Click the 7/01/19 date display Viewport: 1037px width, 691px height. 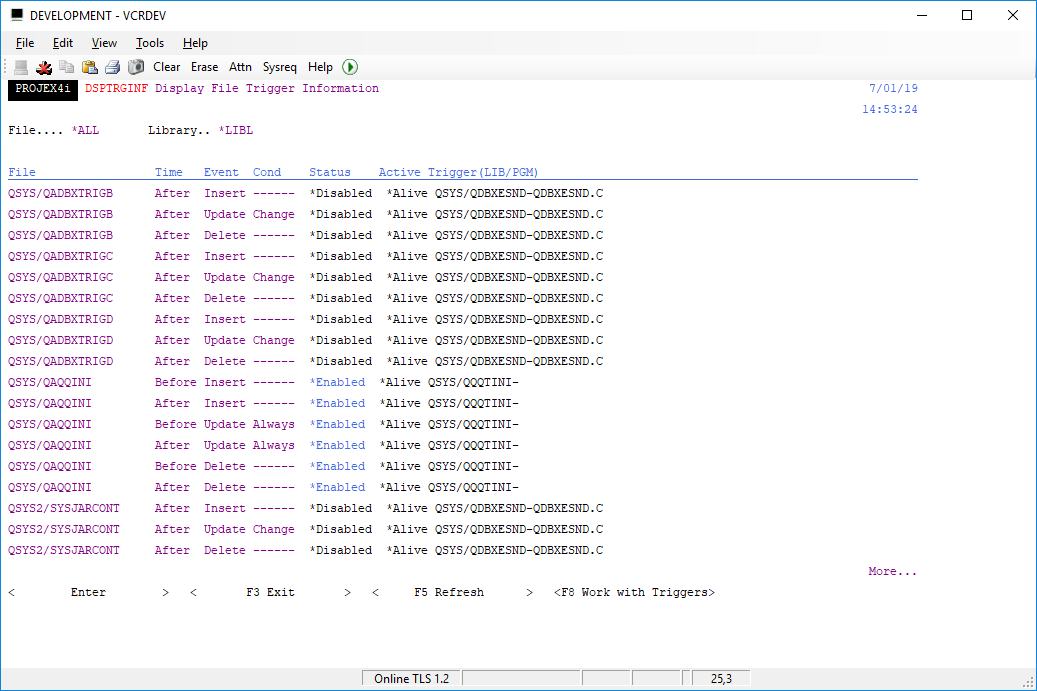click(893, 89)
